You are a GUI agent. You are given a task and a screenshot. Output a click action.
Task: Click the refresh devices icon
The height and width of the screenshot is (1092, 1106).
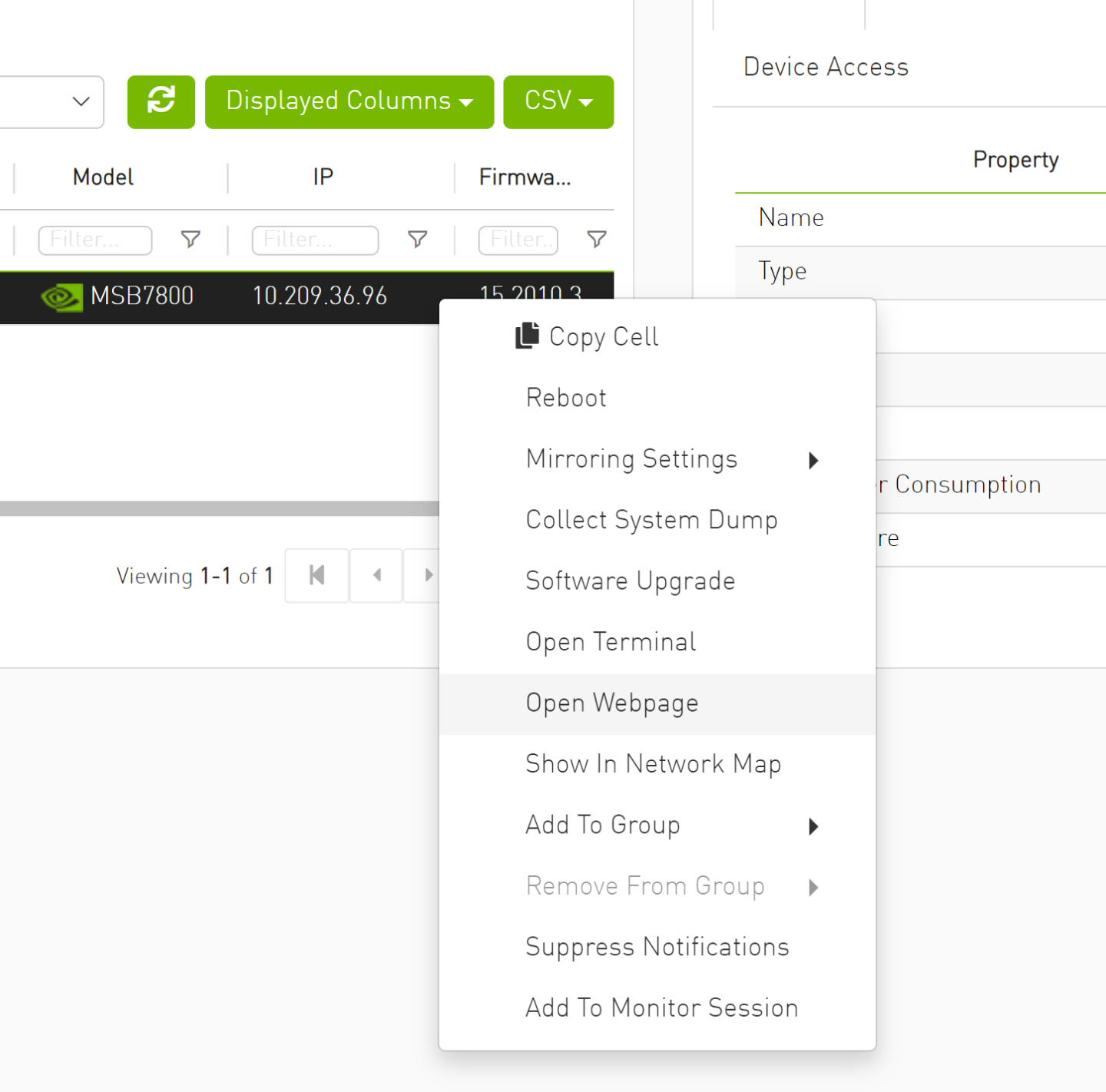(161, 101)
